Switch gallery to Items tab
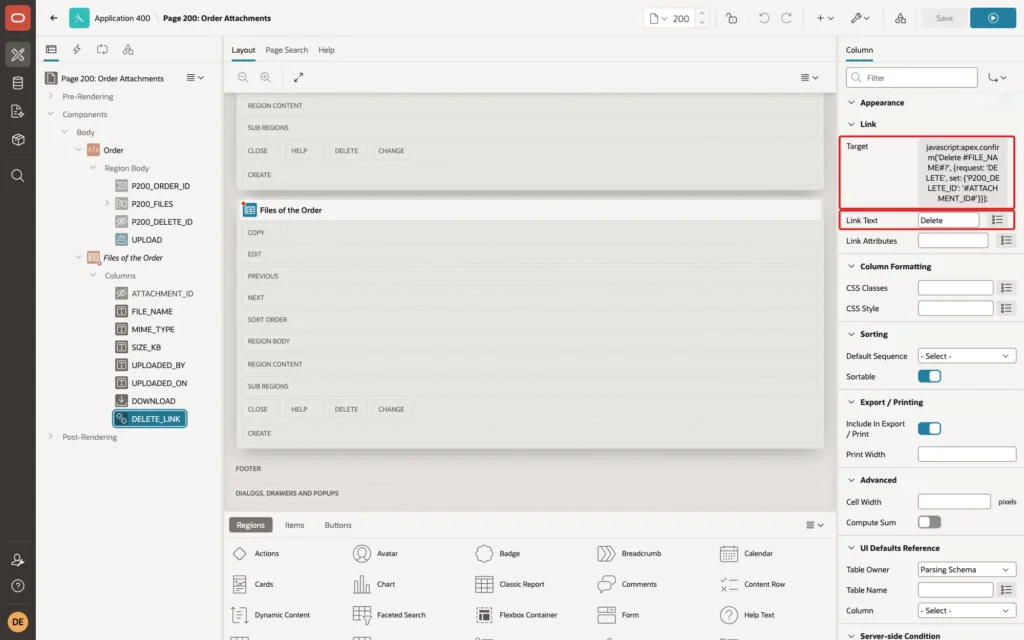The width and height of the screenshot is (1024, 640). [x=295, y=525]
